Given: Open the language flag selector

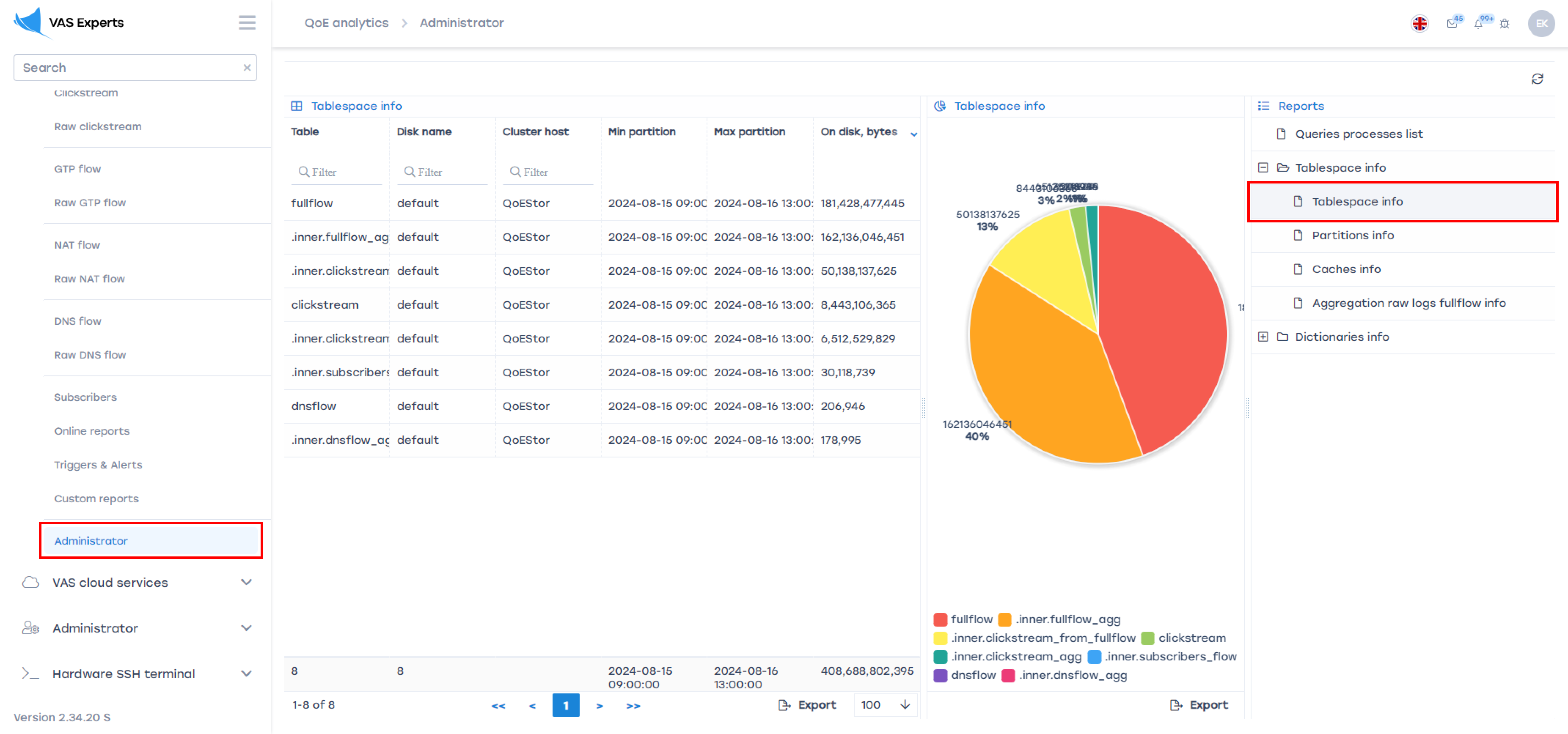Looking at the screenshot, I should (1419, 24).
